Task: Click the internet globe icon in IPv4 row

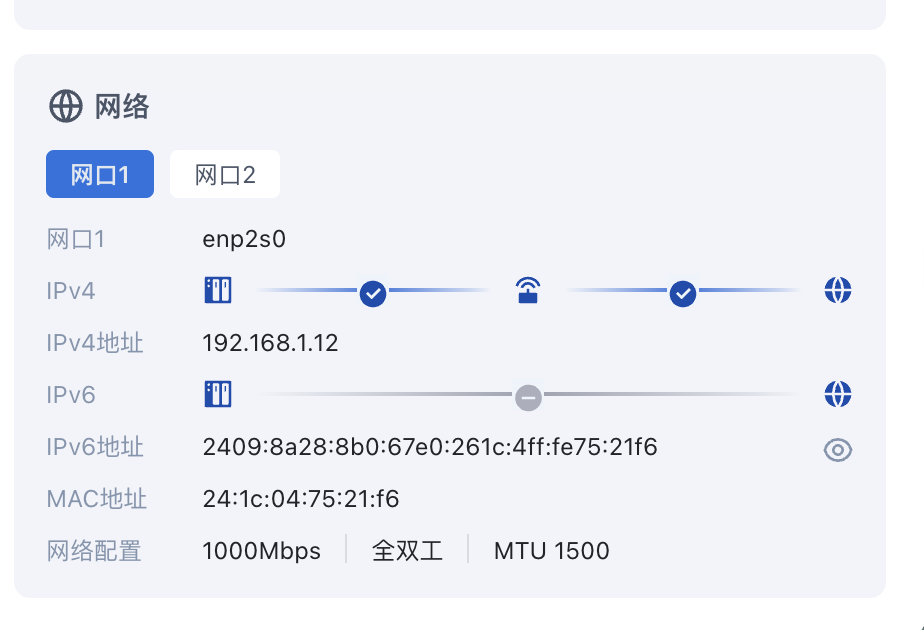Action: pyautogui.click(x=838, y=290)
